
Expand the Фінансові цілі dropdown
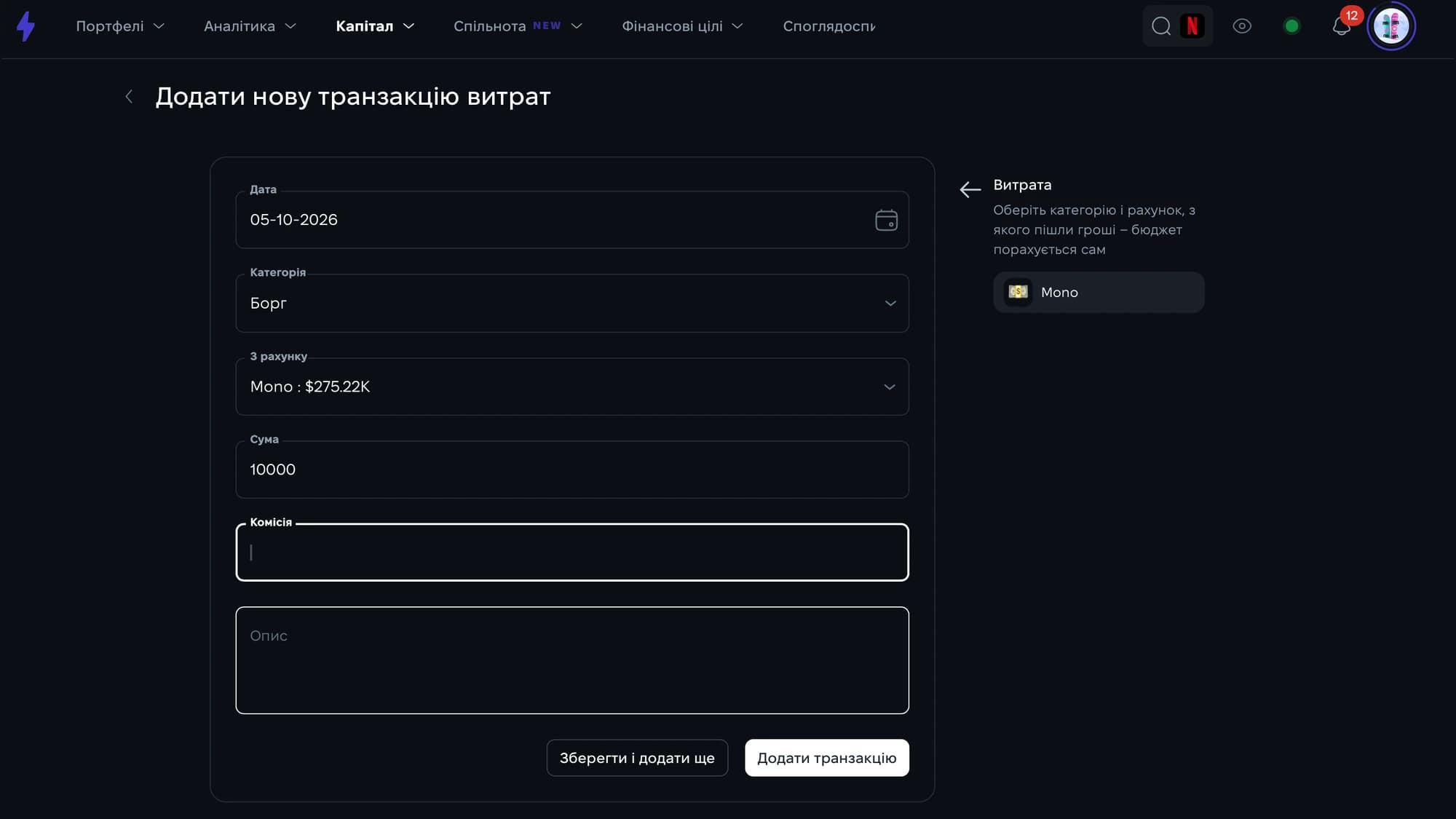(x=682, y=26)
